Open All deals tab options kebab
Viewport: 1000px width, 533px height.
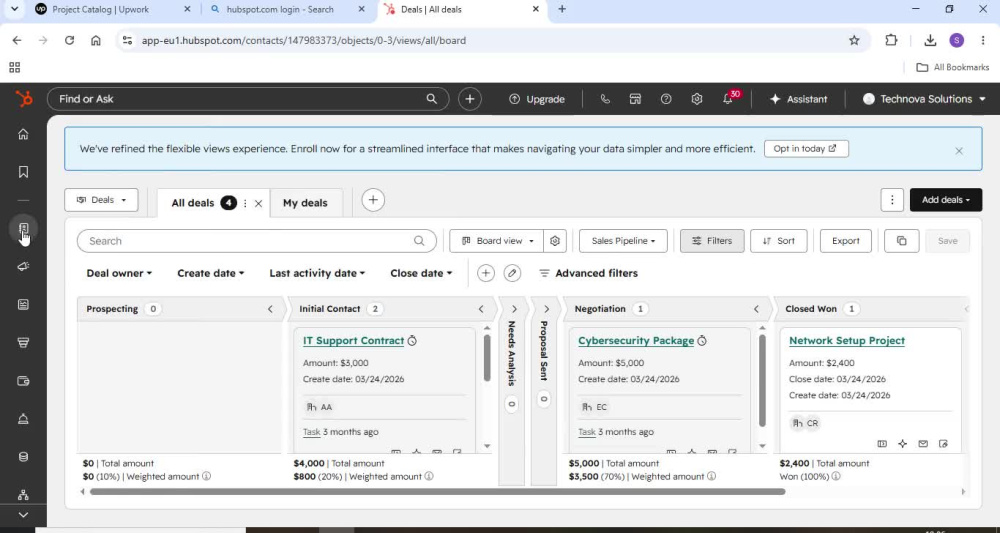[245, 203]
